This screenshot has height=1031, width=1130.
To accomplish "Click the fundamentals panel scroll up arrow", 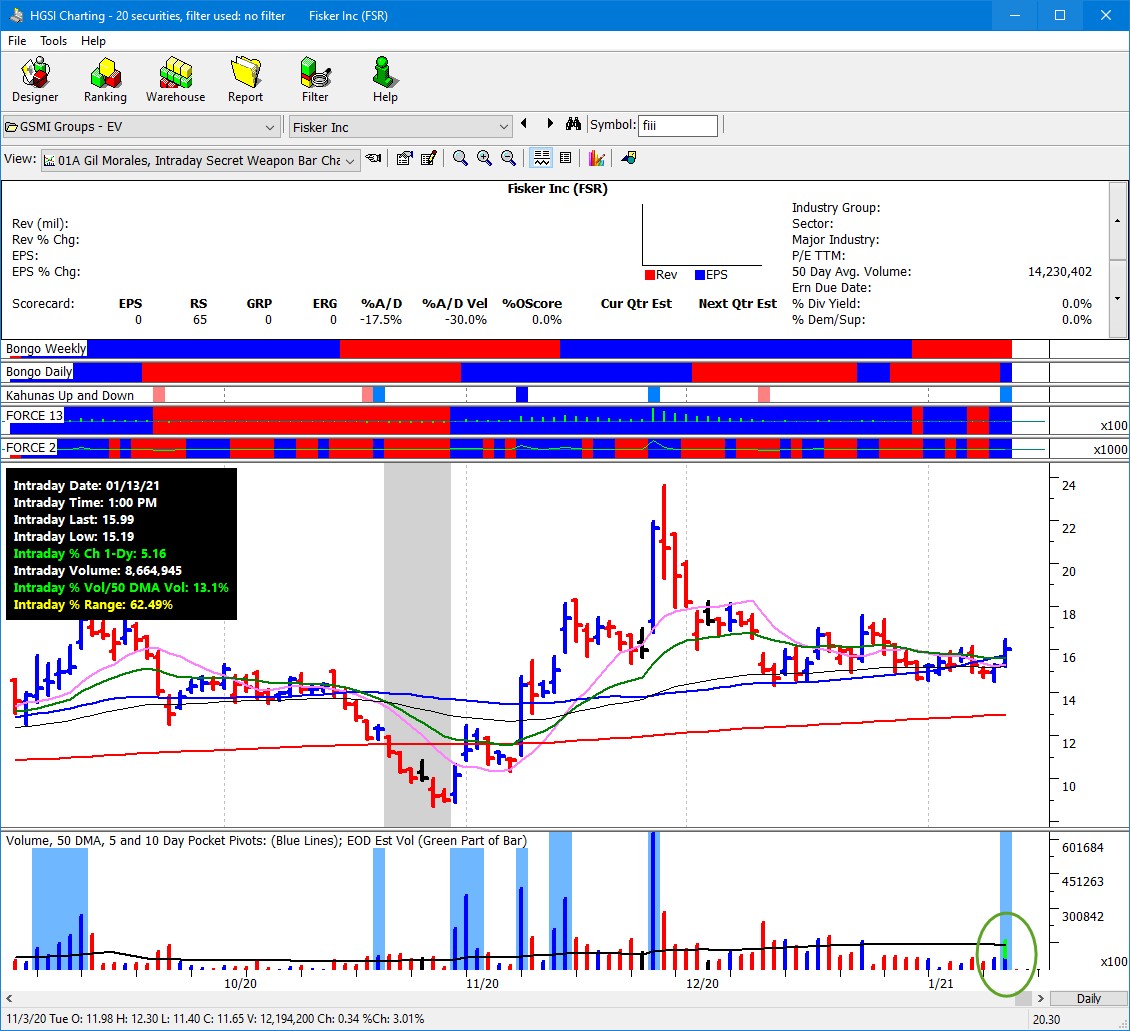I will tap(1118, 220).
